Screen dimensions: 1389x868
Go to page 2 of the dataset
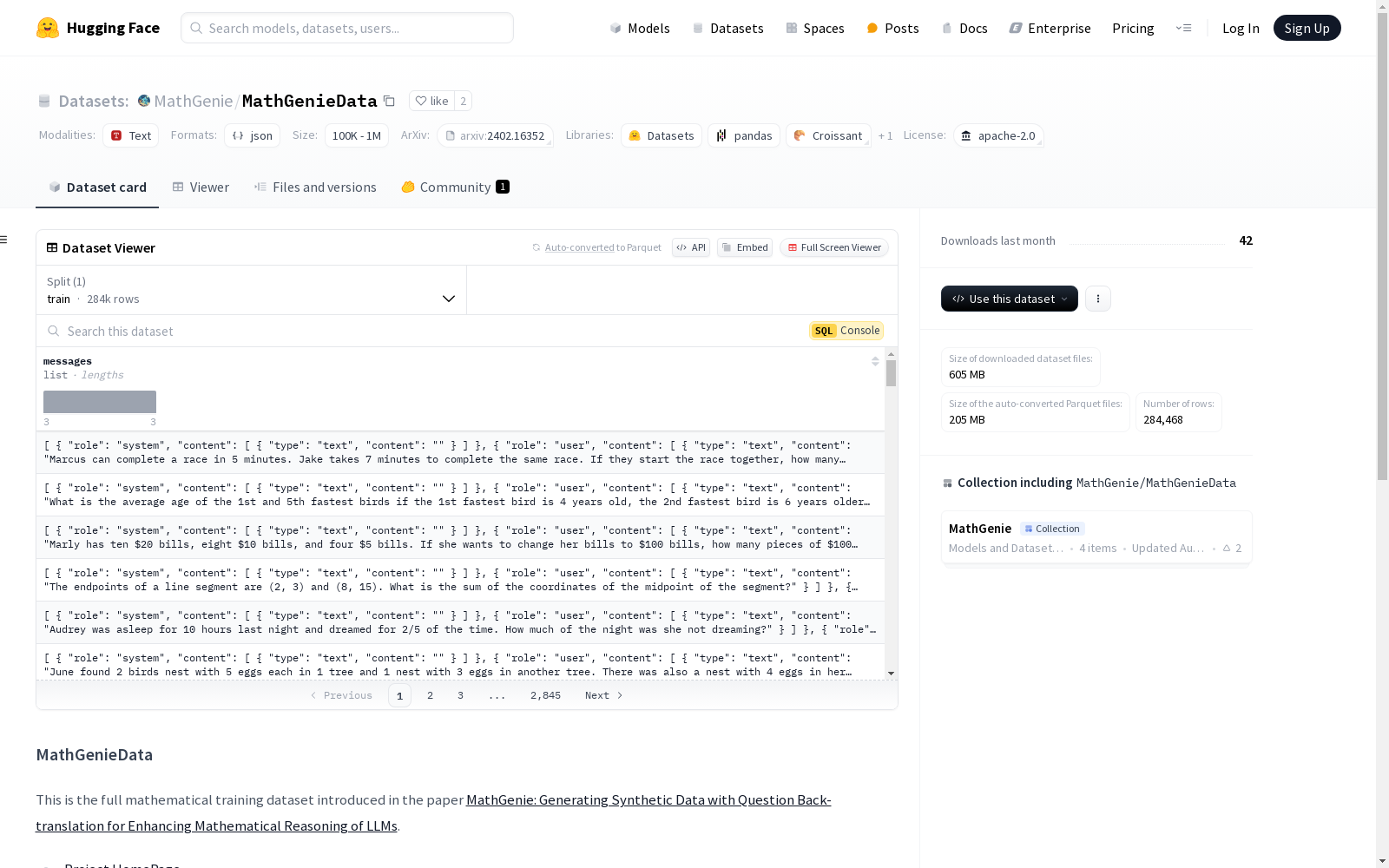click(430, 695)
